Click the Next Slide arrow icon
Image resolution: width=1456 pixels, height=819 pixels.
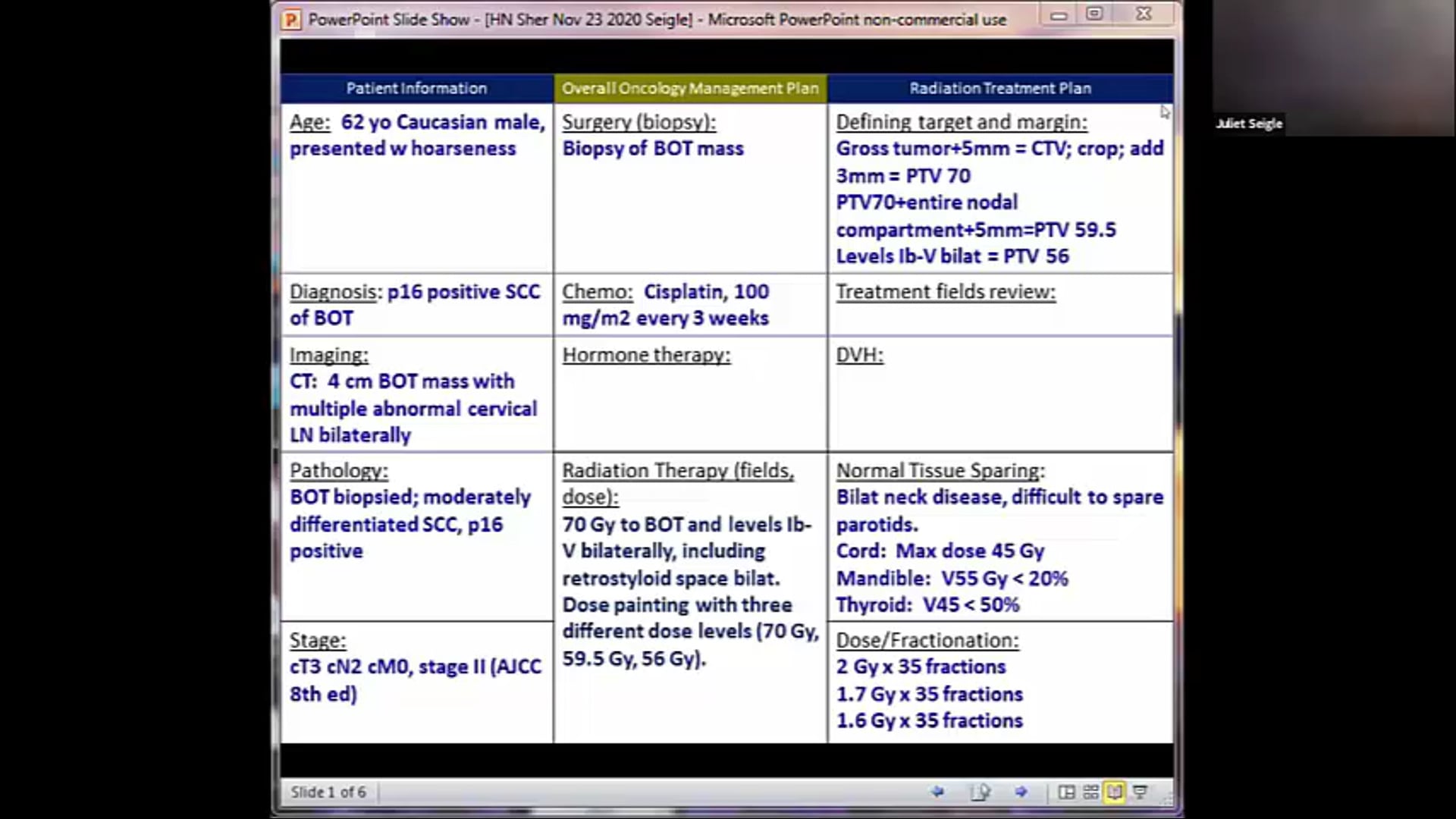click(x=1022, y=792)
